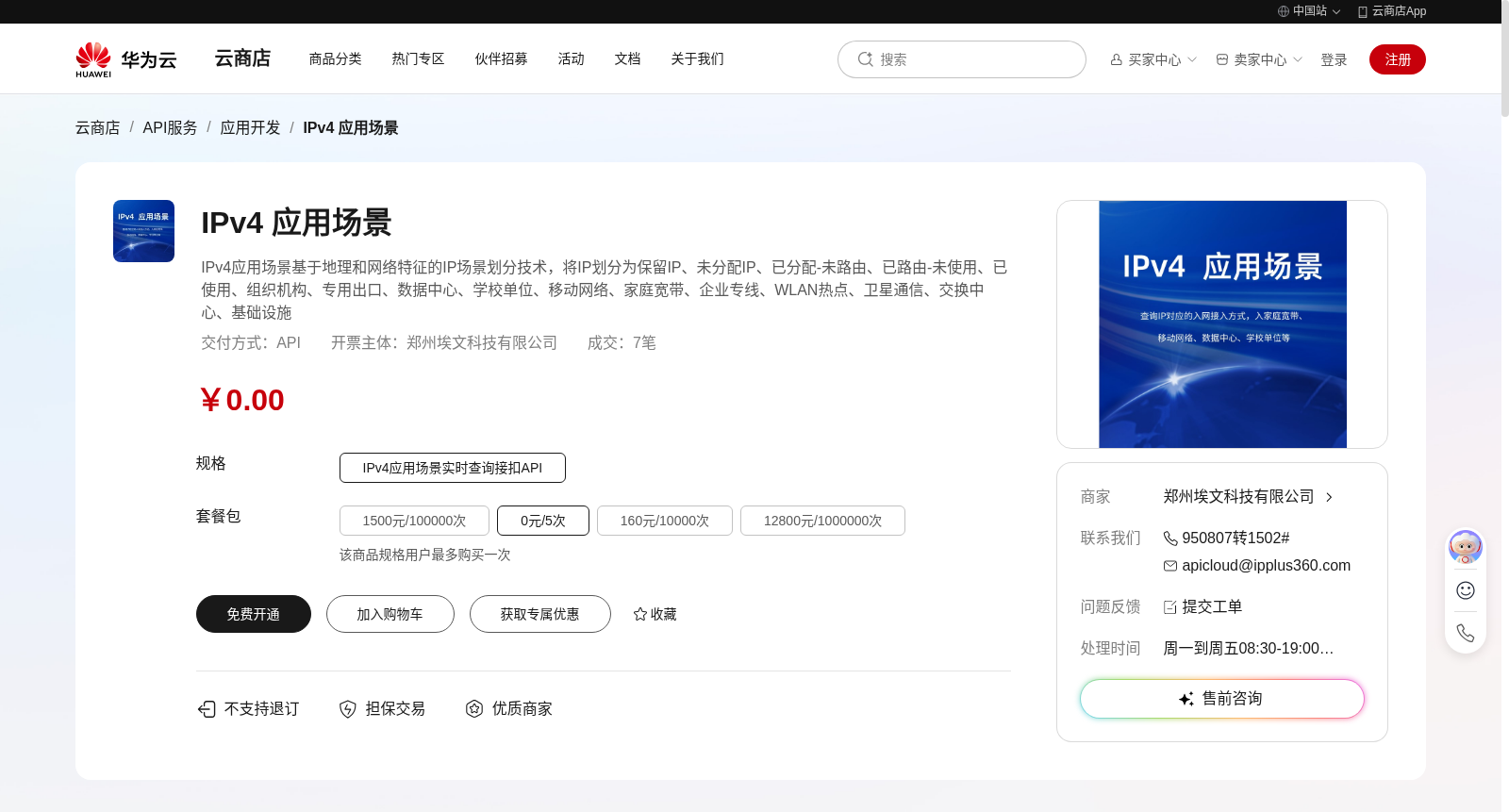Click the 售前咨询 button
1509x812 pixels.
point(1222,699)
